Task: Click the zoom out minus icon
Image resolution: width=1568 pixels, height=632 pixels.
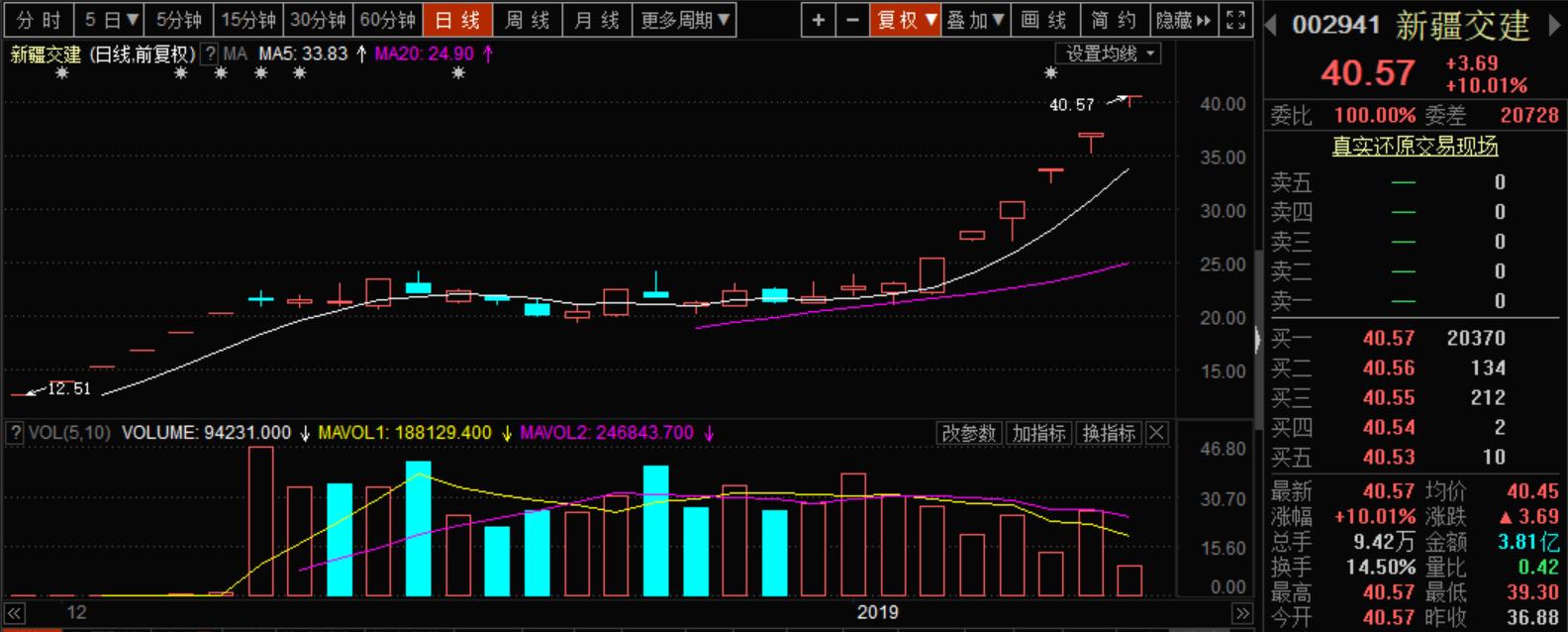Action: [852, 20]
